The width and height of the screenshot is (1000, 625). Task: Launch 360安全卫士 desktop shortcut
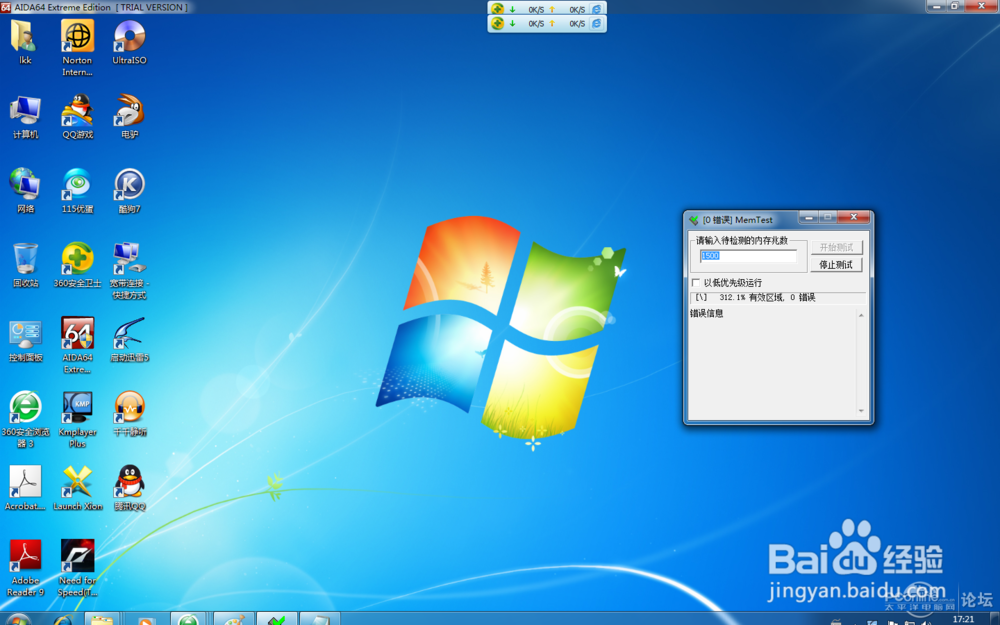click(77, 265)
